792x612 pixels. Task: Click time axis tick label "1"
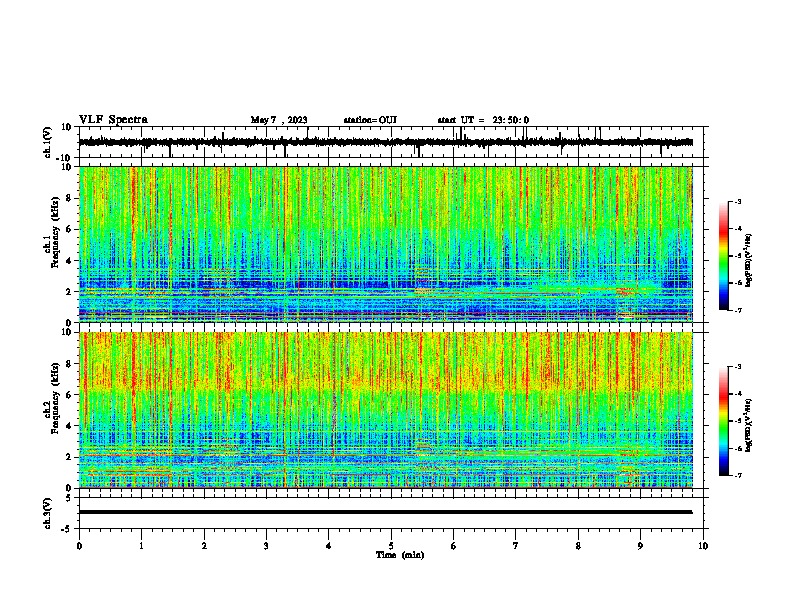[x=141, y=546]
